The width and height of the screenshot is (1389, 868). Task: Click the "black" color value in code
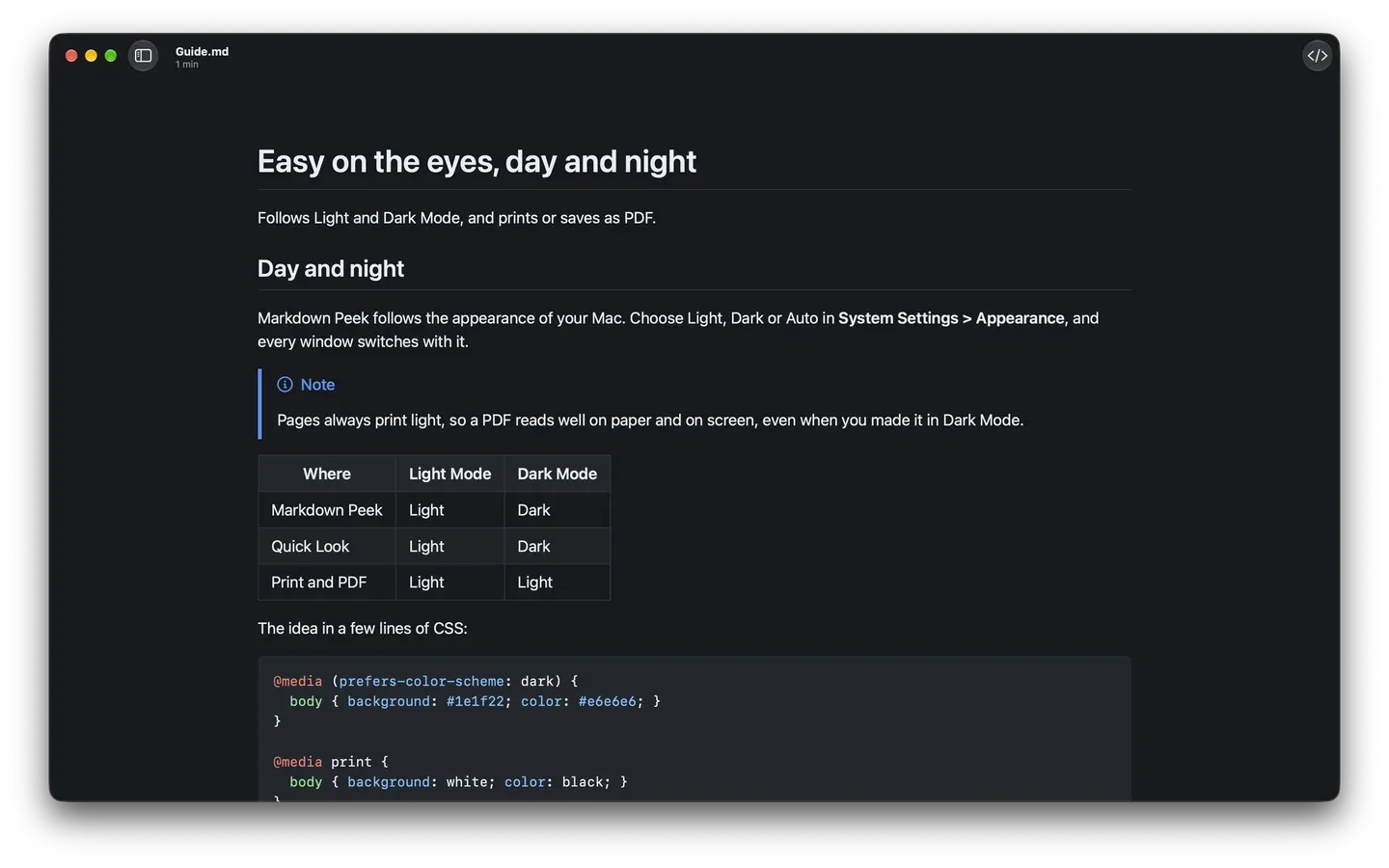(583, 782)
